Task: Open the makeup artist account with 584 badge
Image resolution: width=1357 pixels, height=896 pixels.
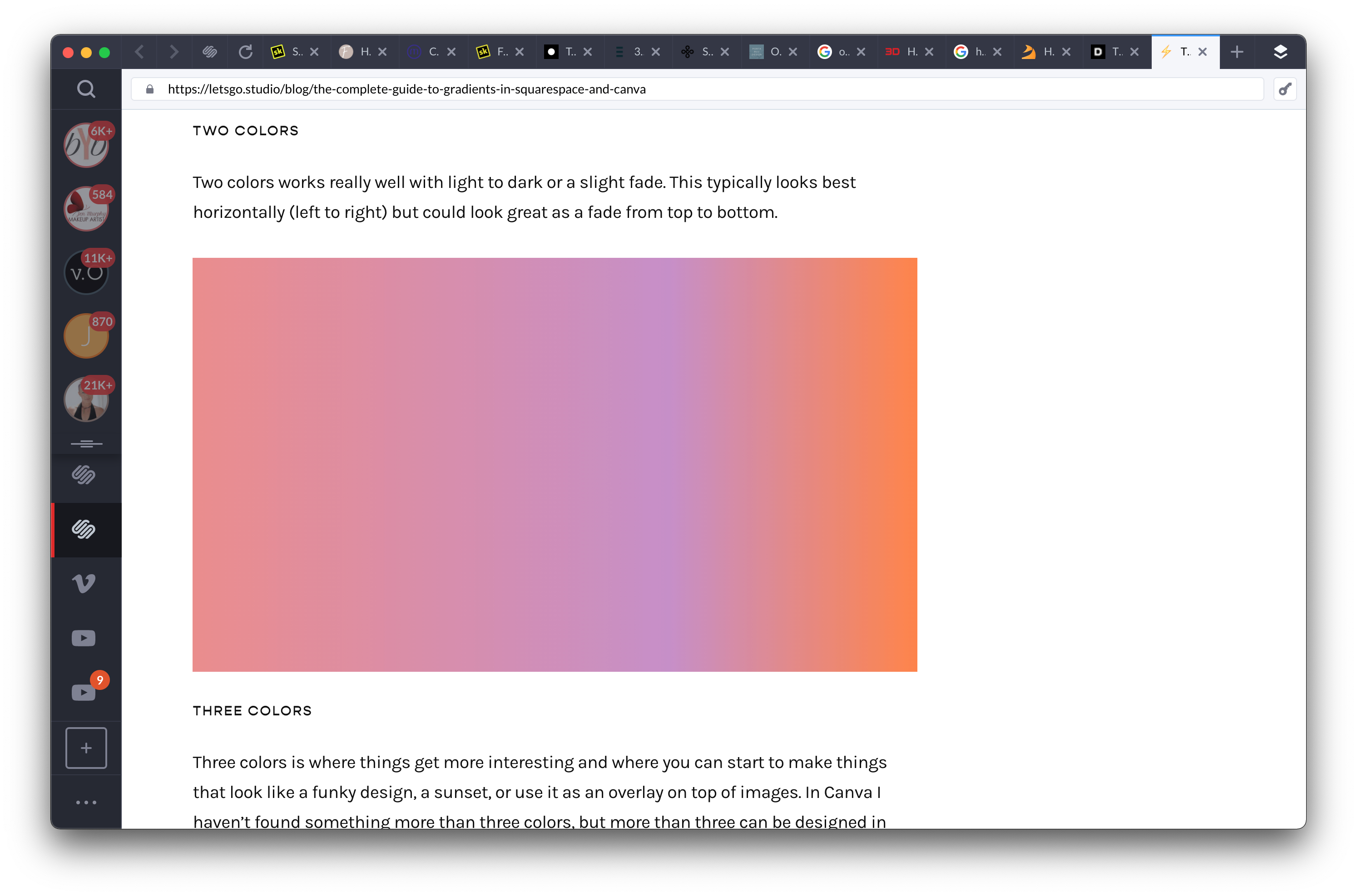Action: tap(86, 209)
